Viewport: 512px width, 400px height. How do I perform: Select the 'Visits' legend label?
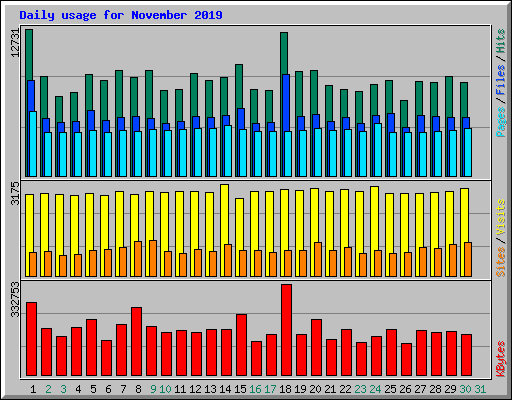[501, 218]
